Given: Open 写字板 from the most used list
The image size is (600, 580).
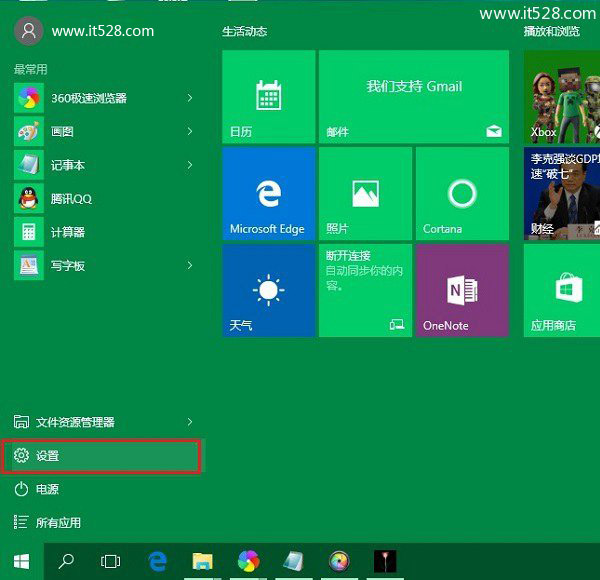Looking at the screenshot, I should click(x=104, y=266).
